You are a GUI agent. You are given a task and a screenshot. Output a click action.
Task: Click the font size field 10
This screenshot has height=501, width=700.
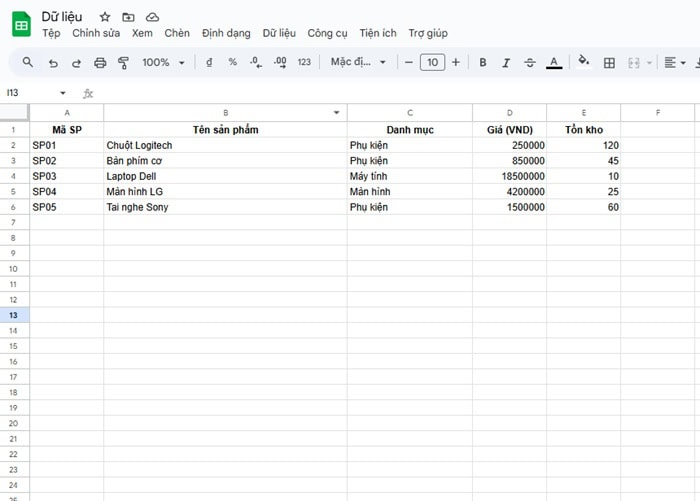(432, 63)
